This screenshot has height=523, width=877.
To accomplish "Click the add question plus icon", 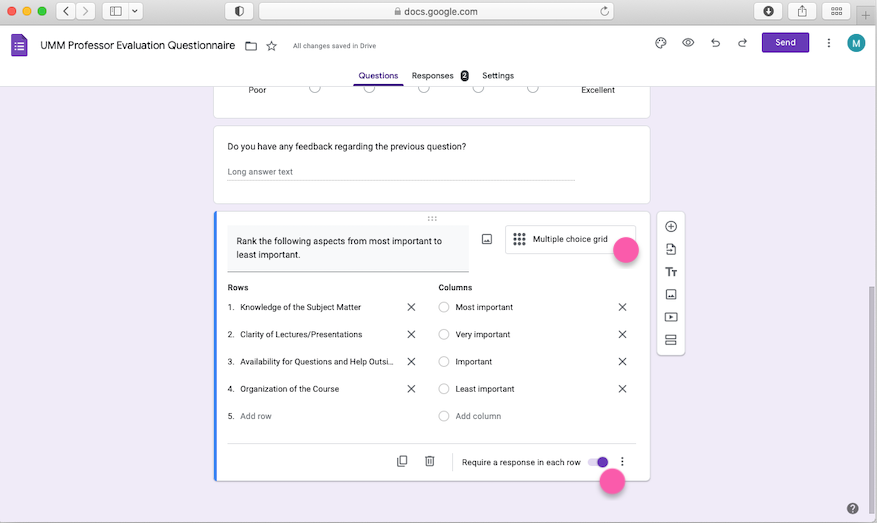I will pyautogui.click(x=671, y=227).
